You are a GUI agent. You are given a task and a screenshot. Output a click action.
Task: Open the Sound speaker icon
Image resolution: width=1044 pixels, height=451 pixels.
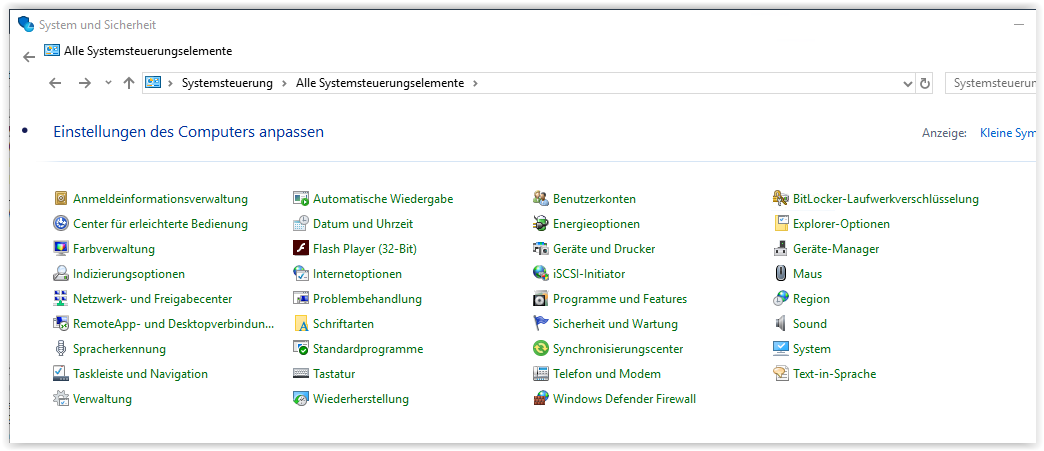(781, 324)
